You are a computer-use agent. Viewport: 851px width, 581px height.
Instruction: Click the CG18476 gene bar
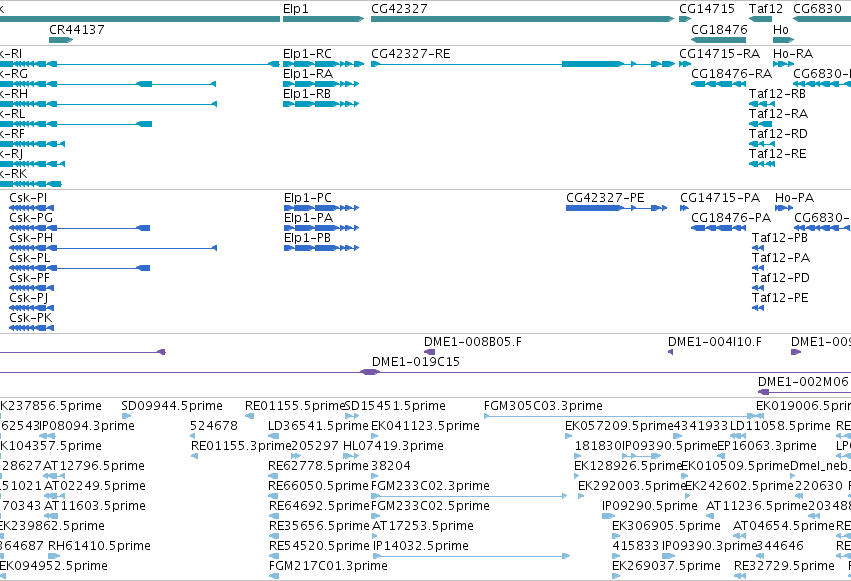tap(719, 40)
